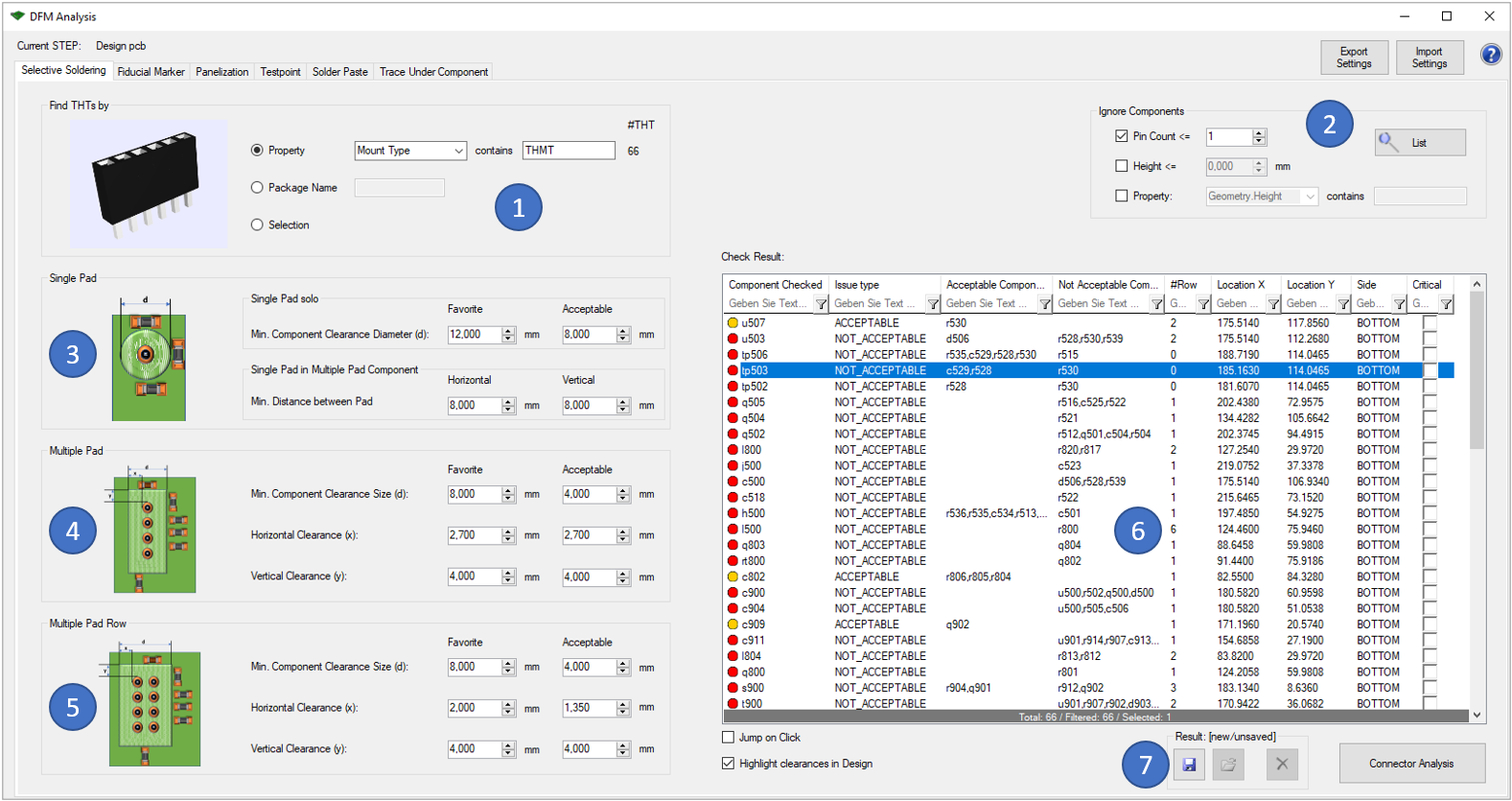
Task: Select the s900 result row
Action: pos(1089,688)
